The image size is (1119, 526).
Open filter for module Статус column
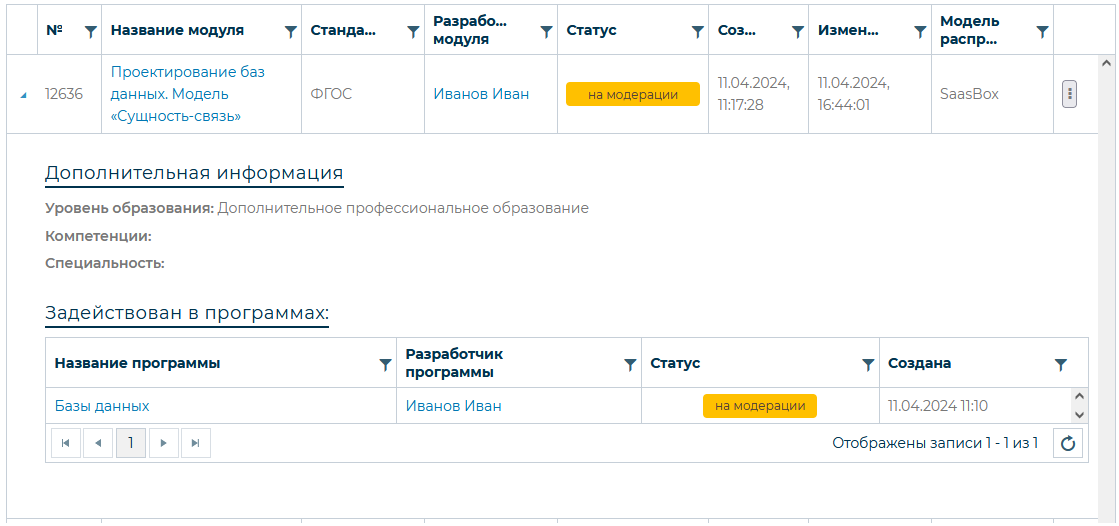[x=698, y=32]
